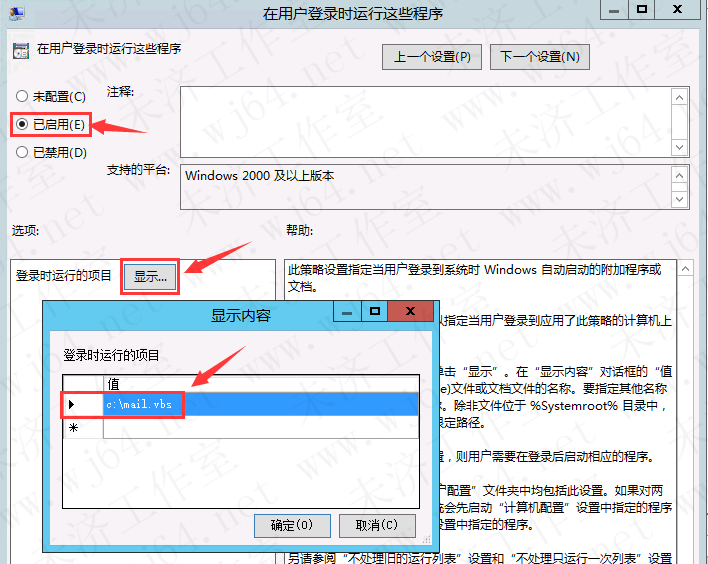The width and height of the screenshot is (708, 564).
Task: Maximize the 显示内容 dialog
Action: pos(374,312)
